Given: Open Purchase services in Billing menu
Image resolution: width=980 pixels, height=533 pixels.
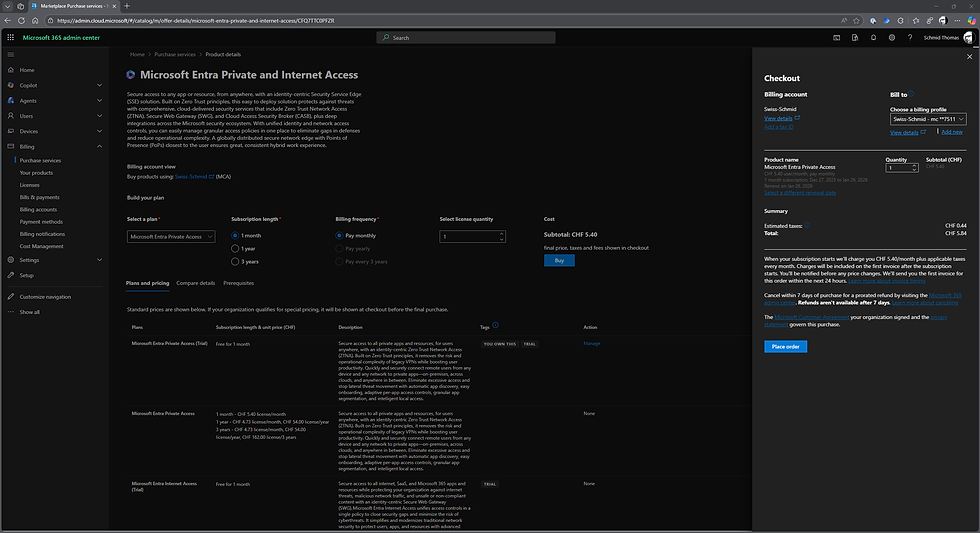Looking at the screenshot, I should [x=40, y=161].
